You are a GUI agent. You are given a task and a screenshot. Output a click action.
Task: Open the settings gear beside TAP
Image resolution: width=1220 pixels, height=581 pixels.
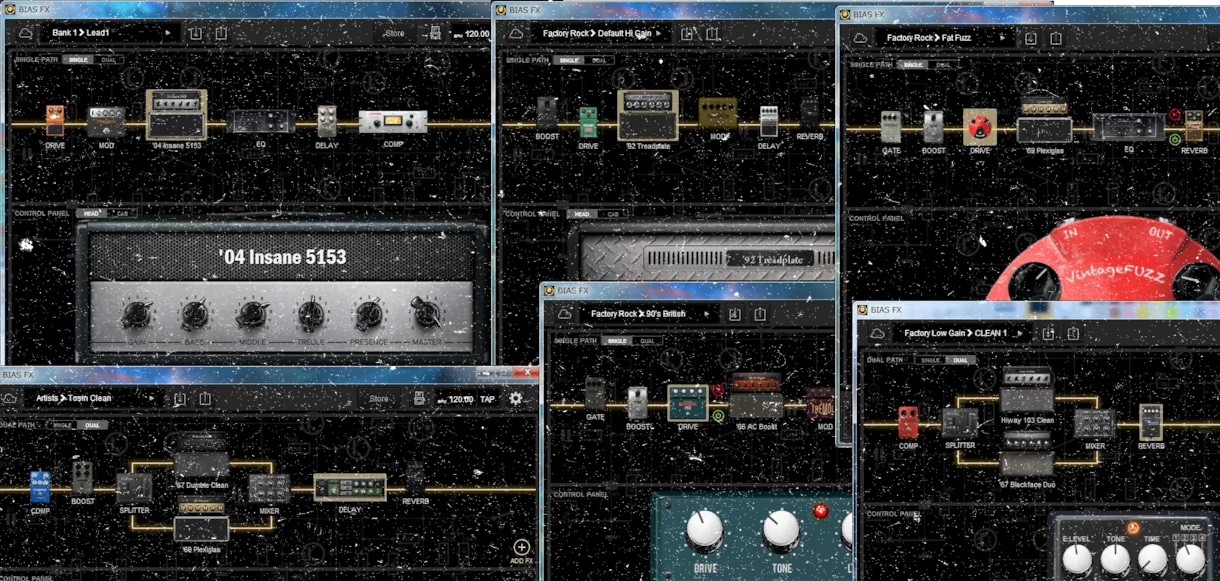click(x=515, y=398)
